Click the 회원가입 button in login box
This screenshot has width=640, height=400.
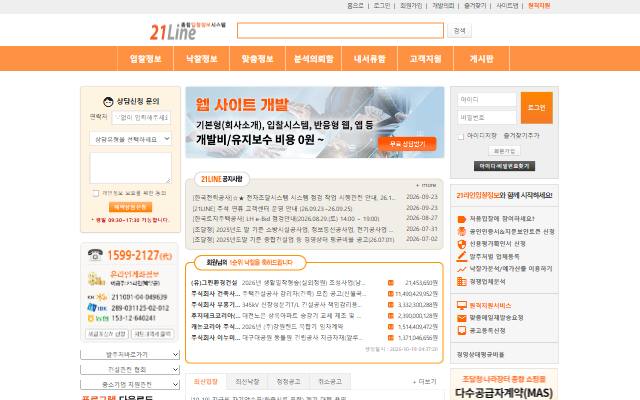coord(504,151)
